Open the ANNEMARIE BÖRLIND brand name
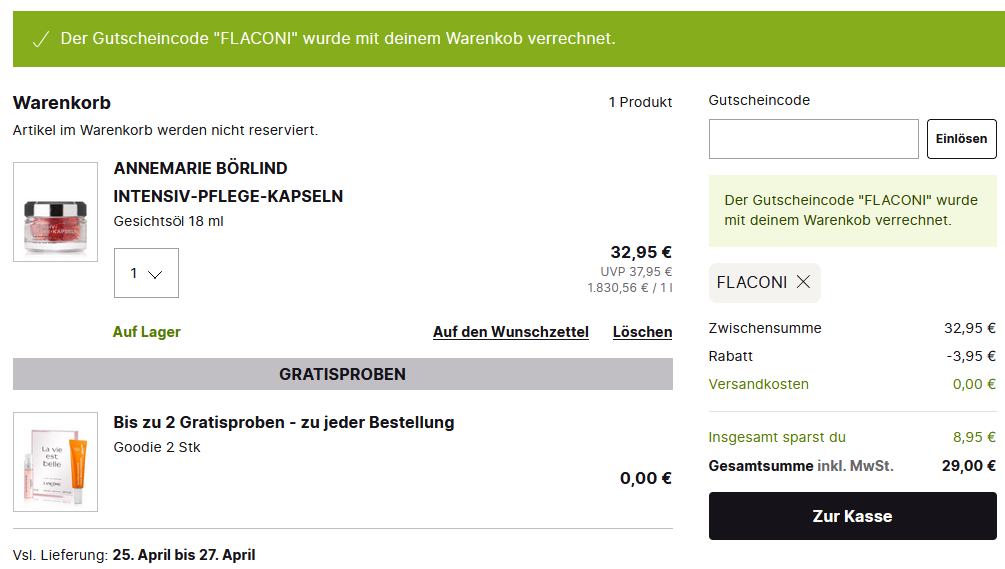The height and width of the screenshot is (569, 1005). point(200,168)
